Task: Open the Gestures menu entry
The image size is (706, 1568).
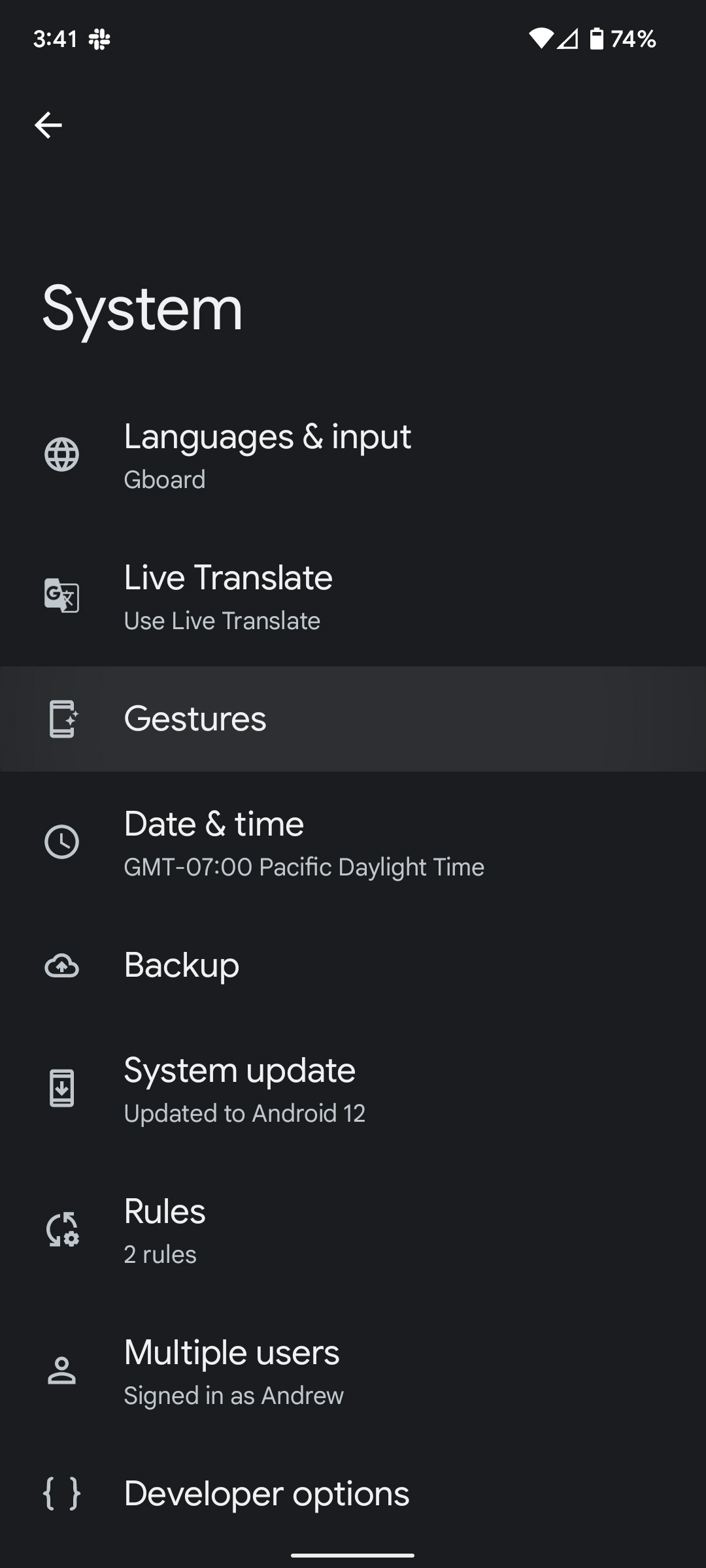Action: [195, 719]
